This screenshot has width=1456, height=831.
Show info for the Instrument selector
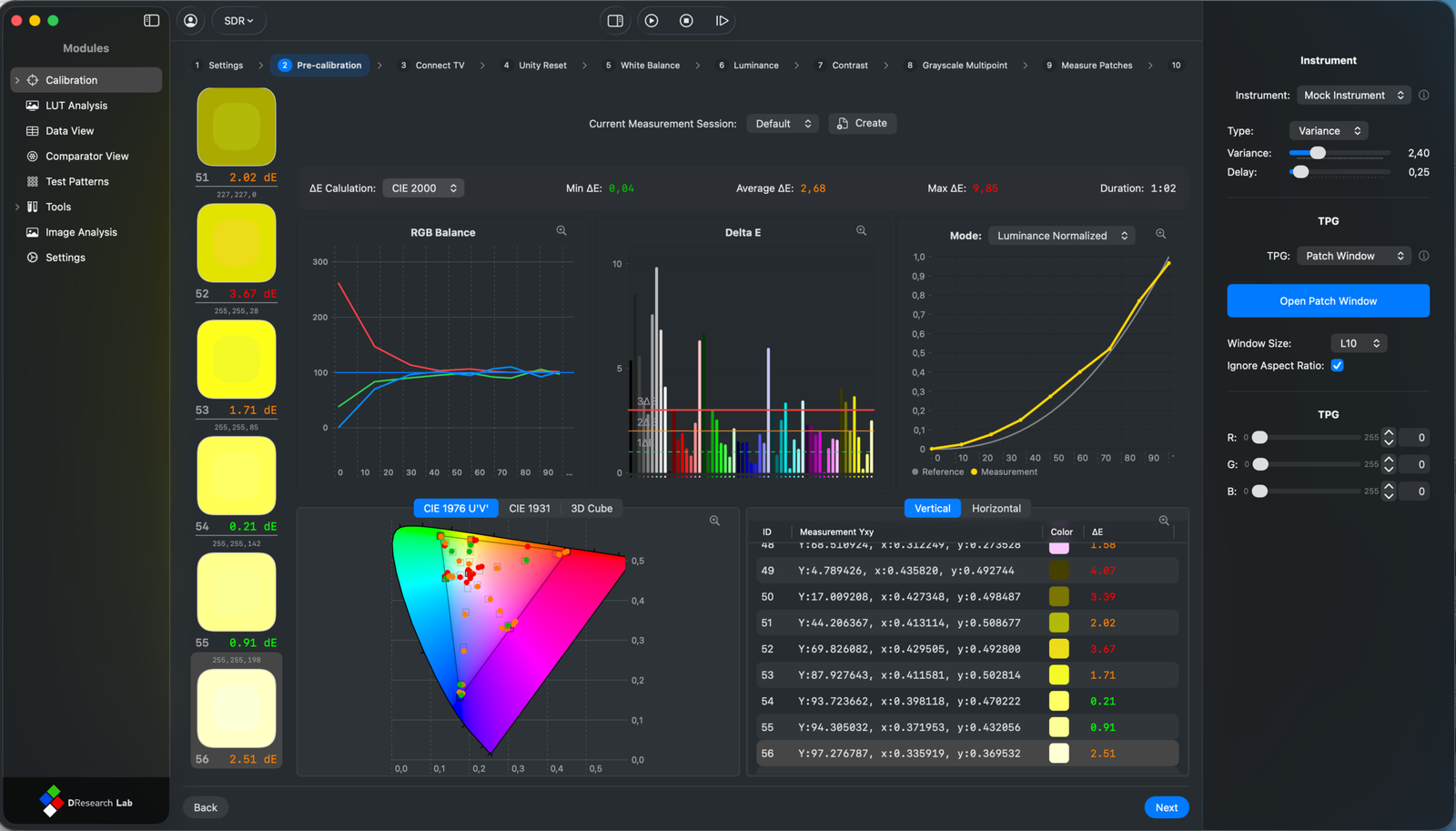click(1424, 95)
